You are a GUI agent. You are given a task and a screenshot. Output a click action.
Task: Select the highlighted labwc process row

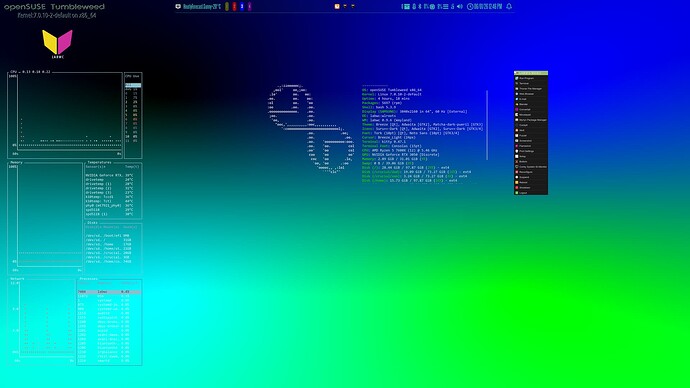pos(109,292)
